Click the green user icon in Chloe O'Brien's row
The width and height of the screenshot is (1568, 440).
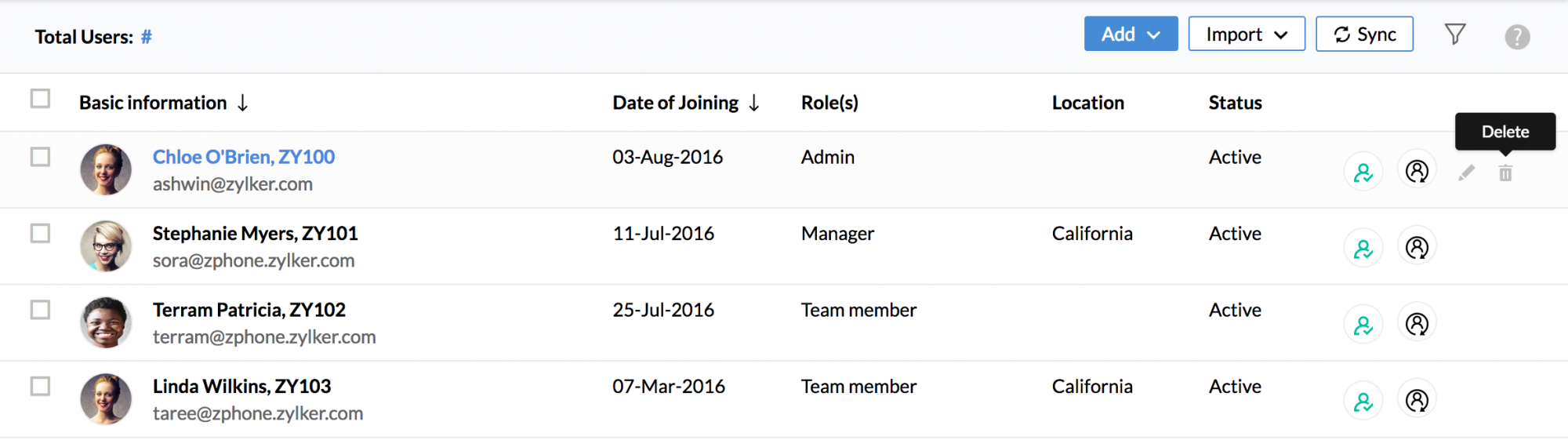pyautogui.click(x=1363, y=172)
